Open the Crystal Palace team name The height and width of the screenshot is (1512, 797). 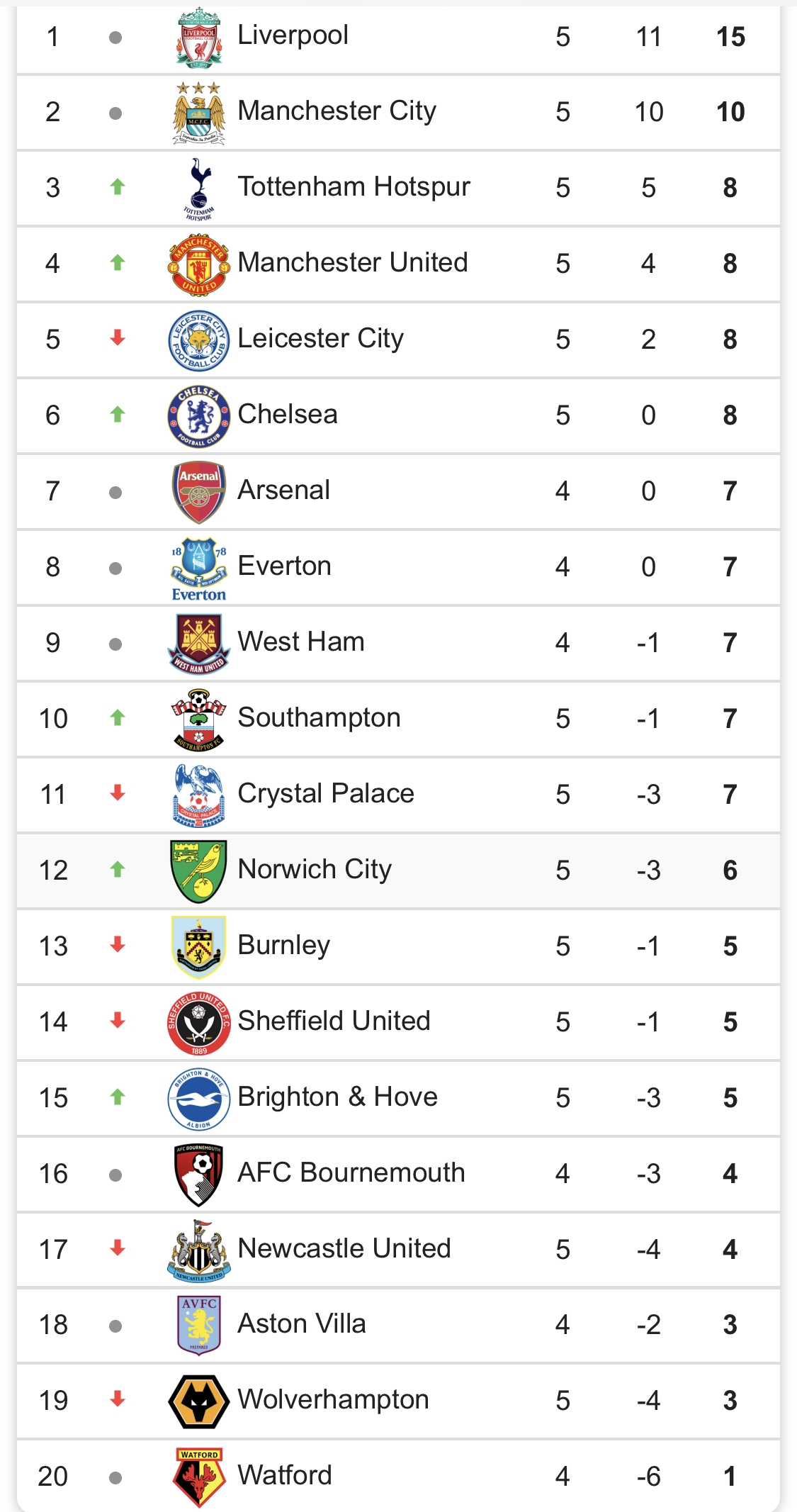(326, 794)
